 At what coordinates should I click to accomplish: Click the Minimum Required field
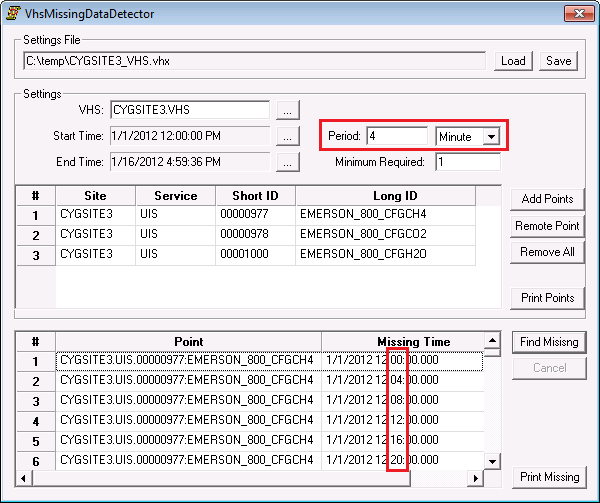tap(468, 162)
